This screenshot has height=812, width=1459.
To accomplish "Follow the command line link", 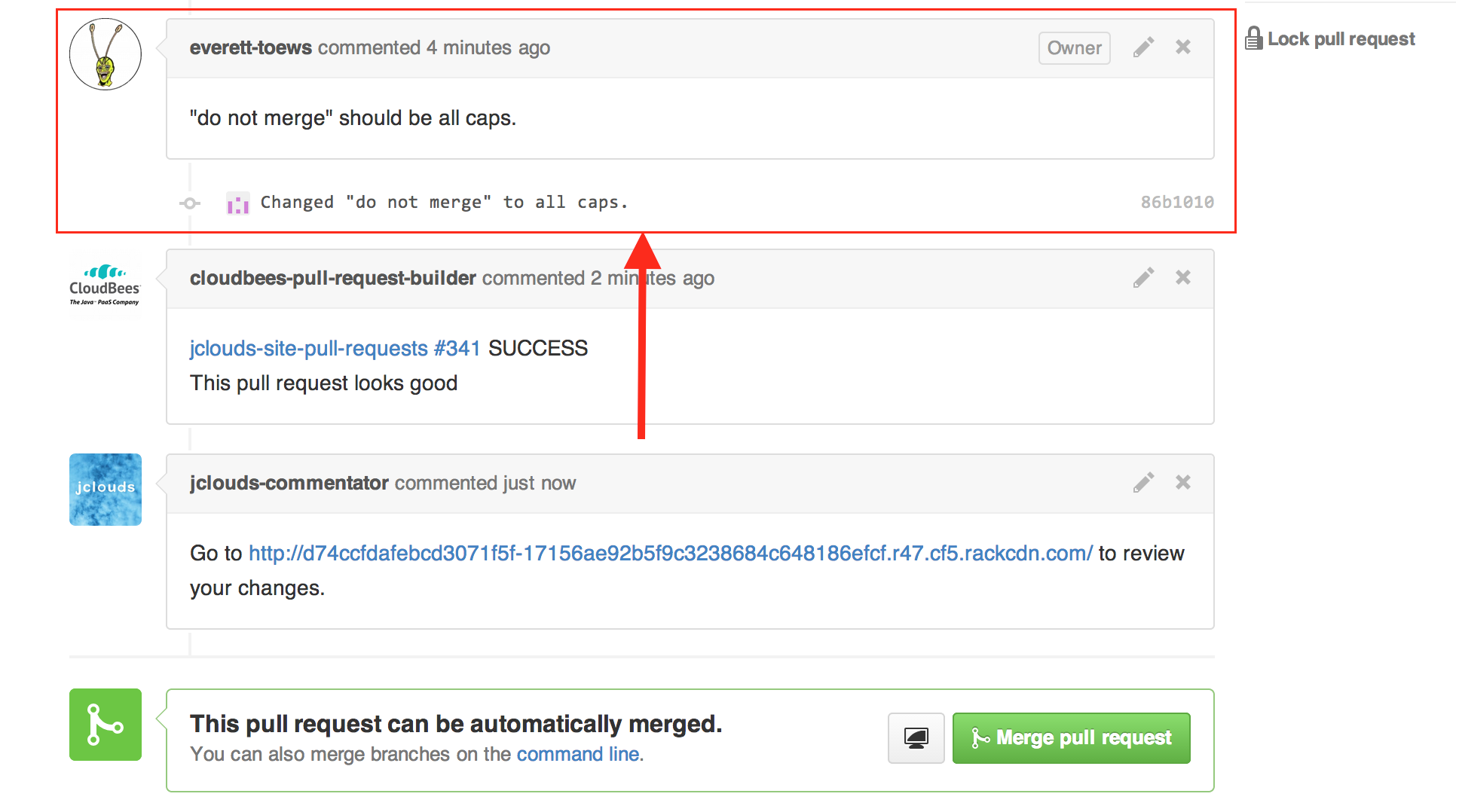I will (x=578, y=754).
